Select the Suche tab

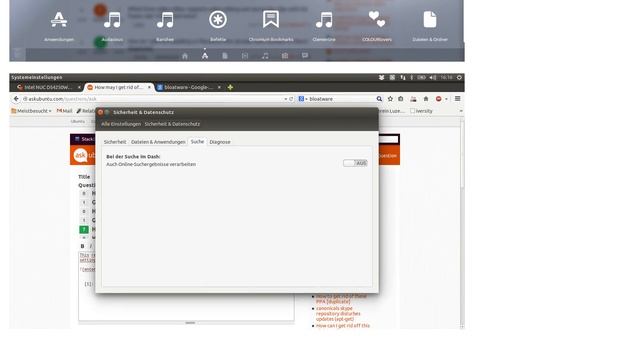pos(197,142)
